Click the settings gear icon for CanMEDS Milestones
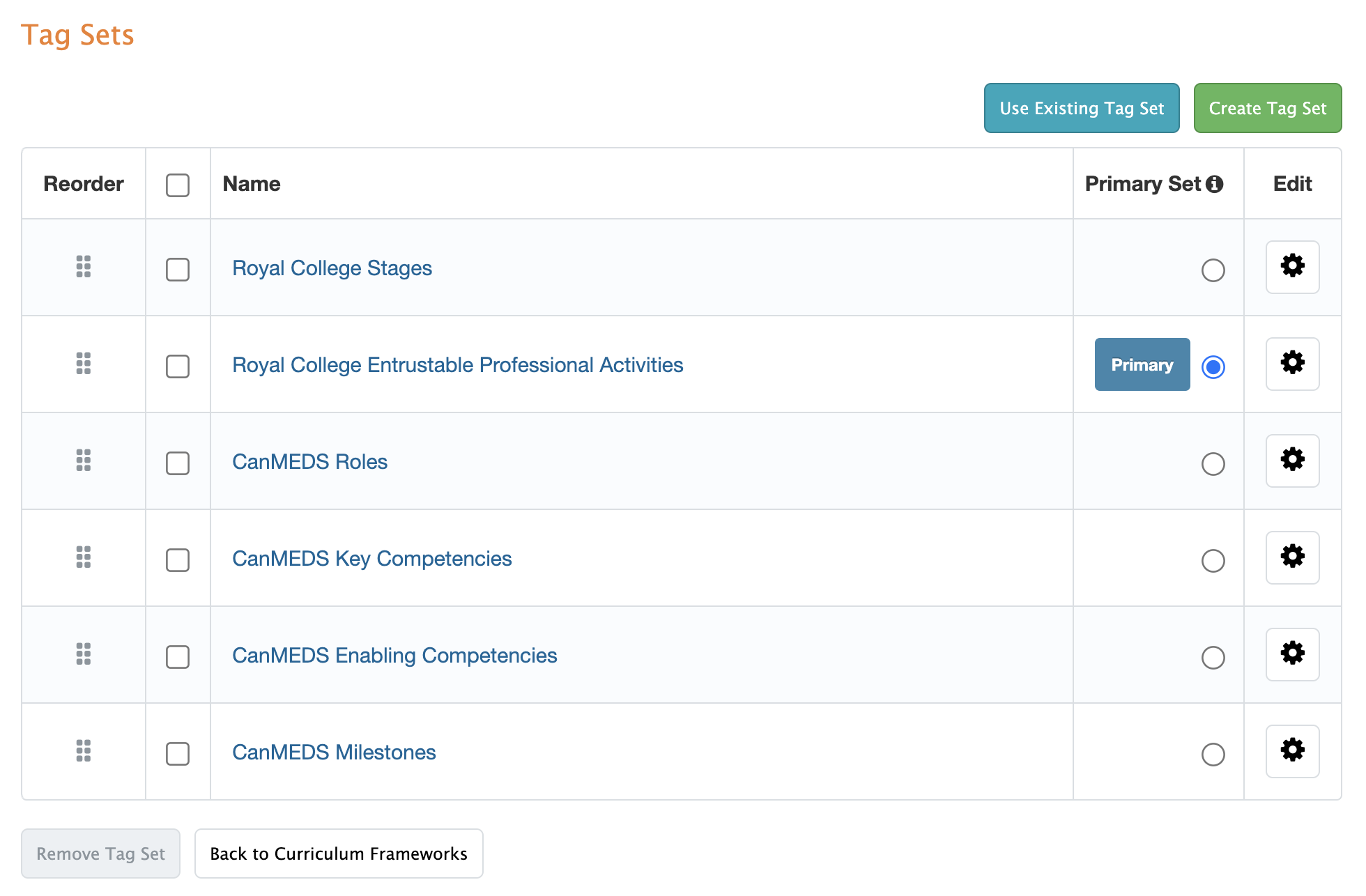 (1293, 750)
